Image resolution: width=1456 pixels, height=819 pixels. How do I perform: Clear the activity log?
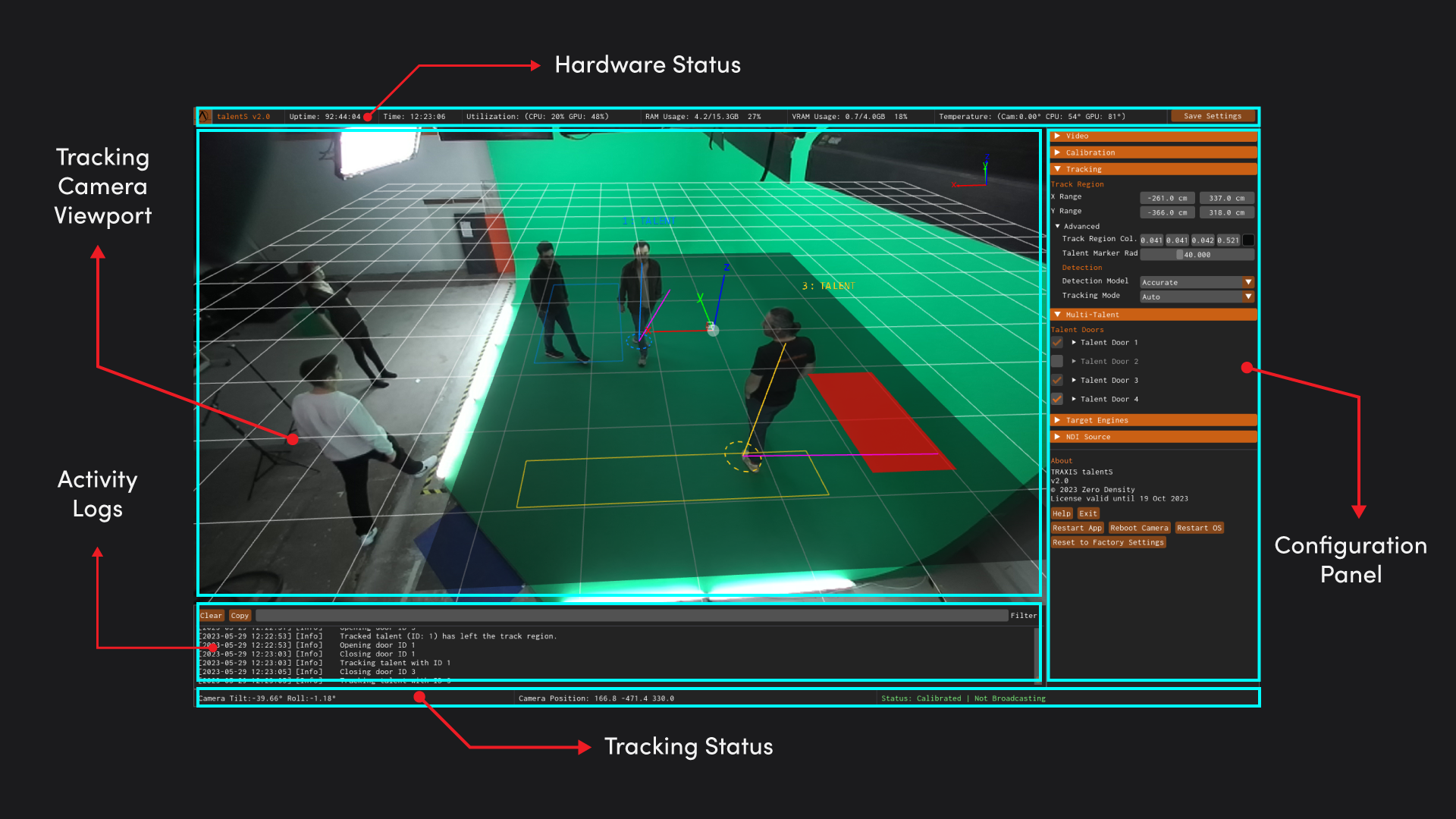[212, 615]
